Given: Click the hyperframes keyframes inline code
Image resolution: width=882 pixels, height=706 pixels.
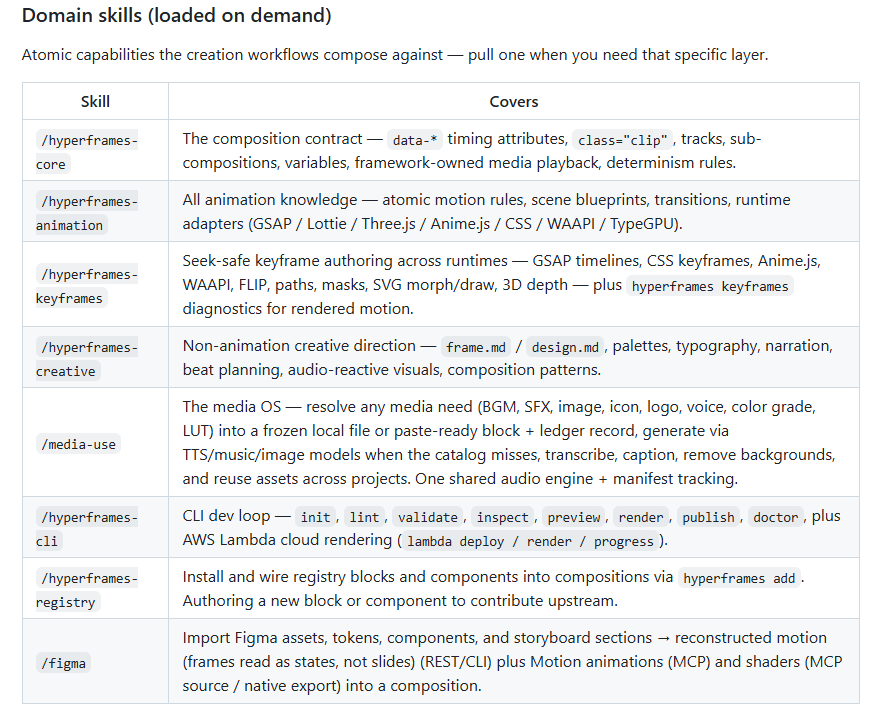Looking at the screenshot, I should pos(710,286).
